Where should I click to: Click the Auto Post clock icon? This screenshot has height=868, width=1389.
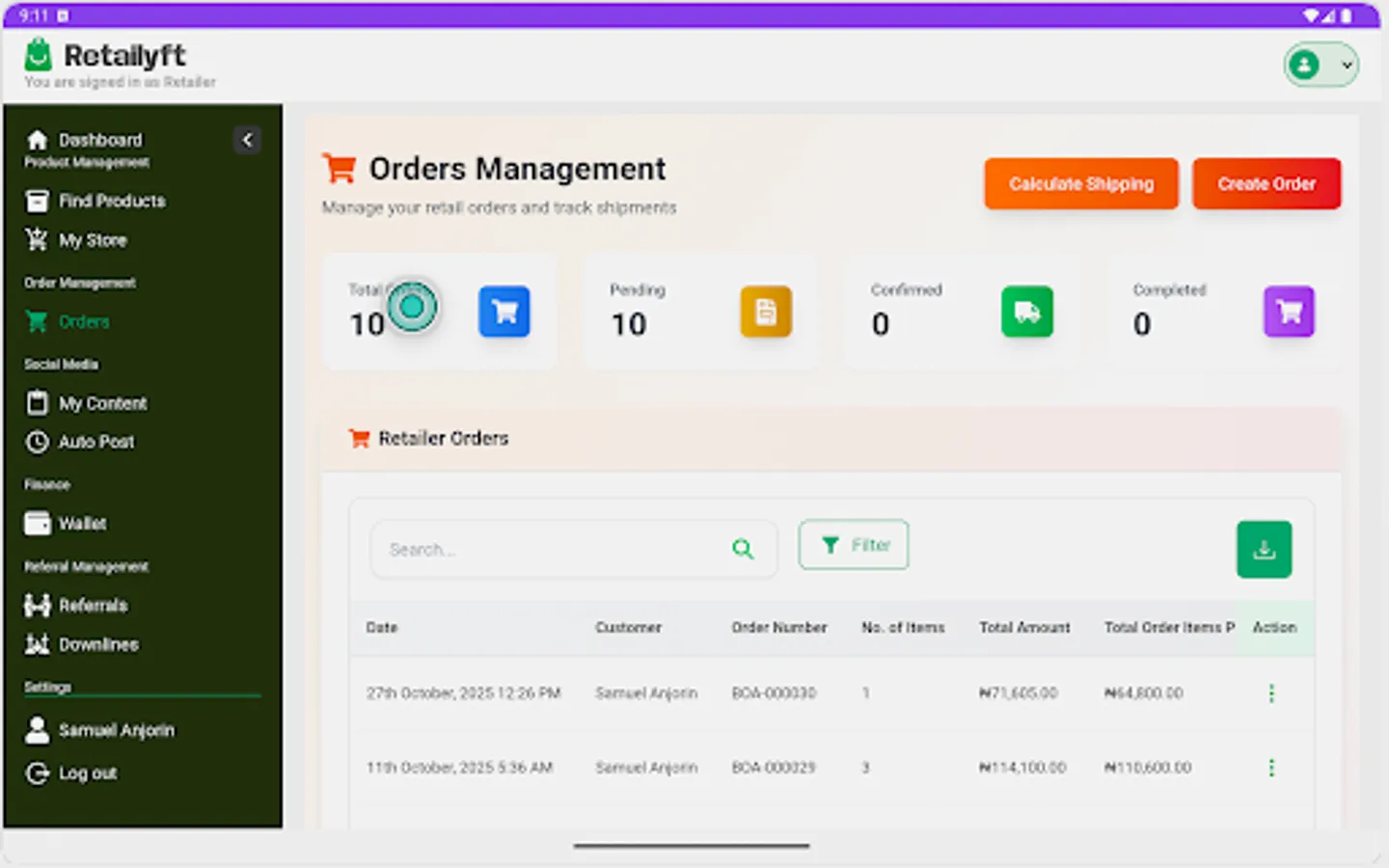[x=37, y=442]
